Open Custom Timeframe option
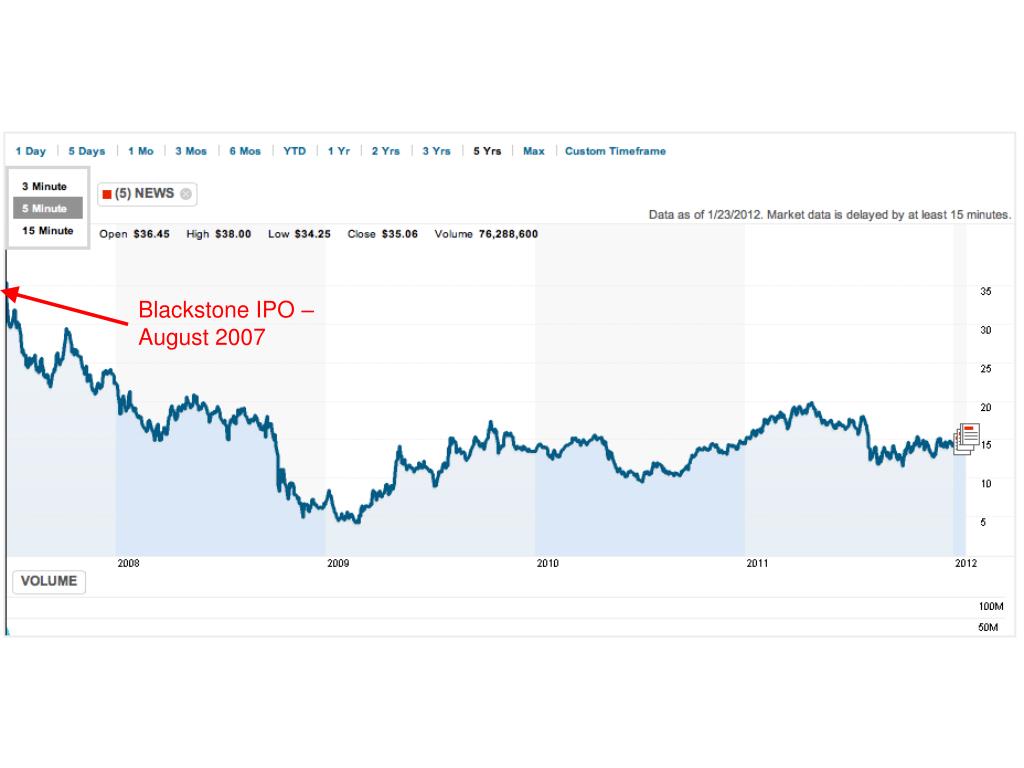This screenshot has width=1024, height=768. pyautogui.click(x=615, y=151)
